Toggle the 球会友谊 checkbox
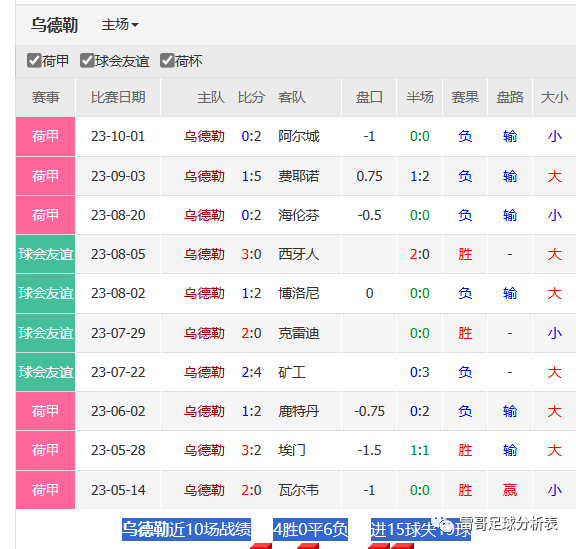 [x=87, y=61]
